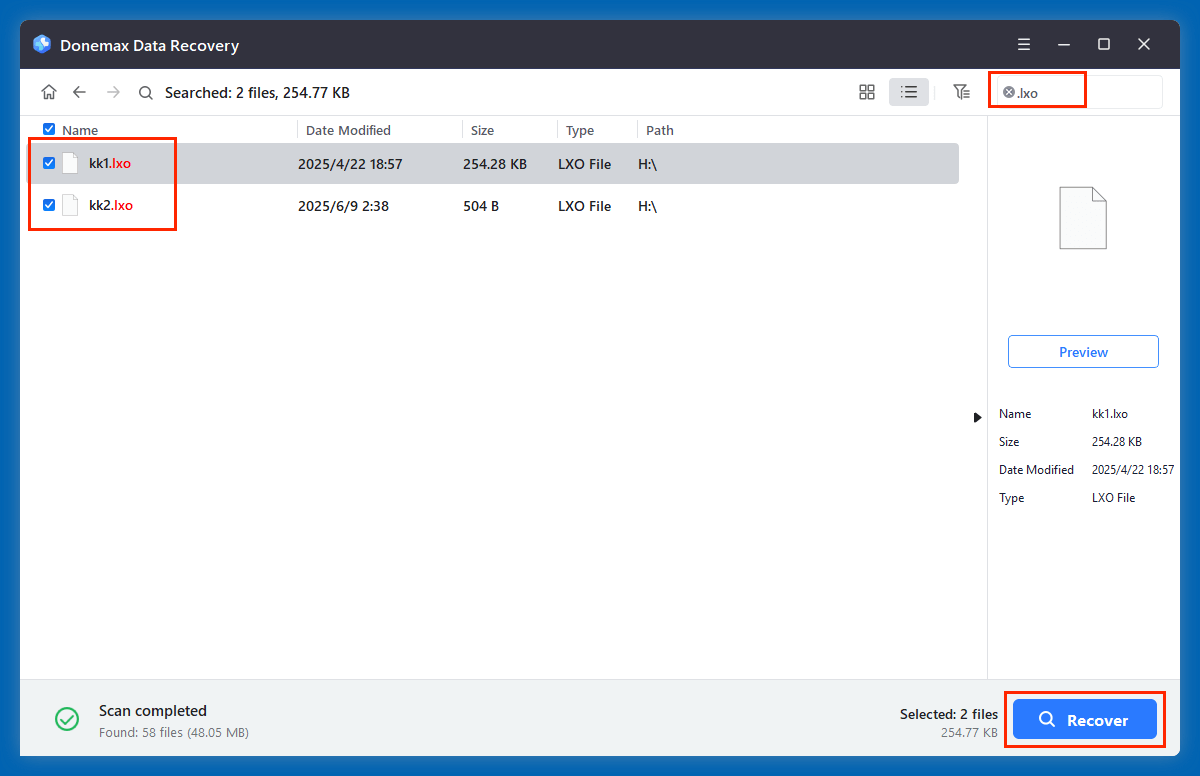The width and height of the screenshot is (1200, 776).
Task: Go back using the back arrow icon
Action: [80, 91]
